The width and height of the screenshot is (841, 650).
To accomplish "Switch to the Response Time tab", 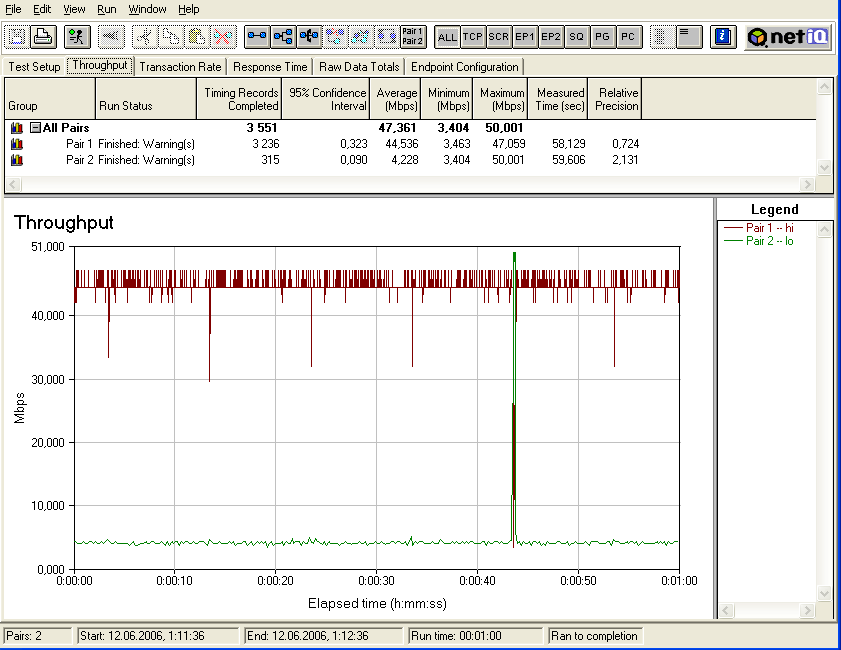I will pyautogui.click(x=270, y=67).
